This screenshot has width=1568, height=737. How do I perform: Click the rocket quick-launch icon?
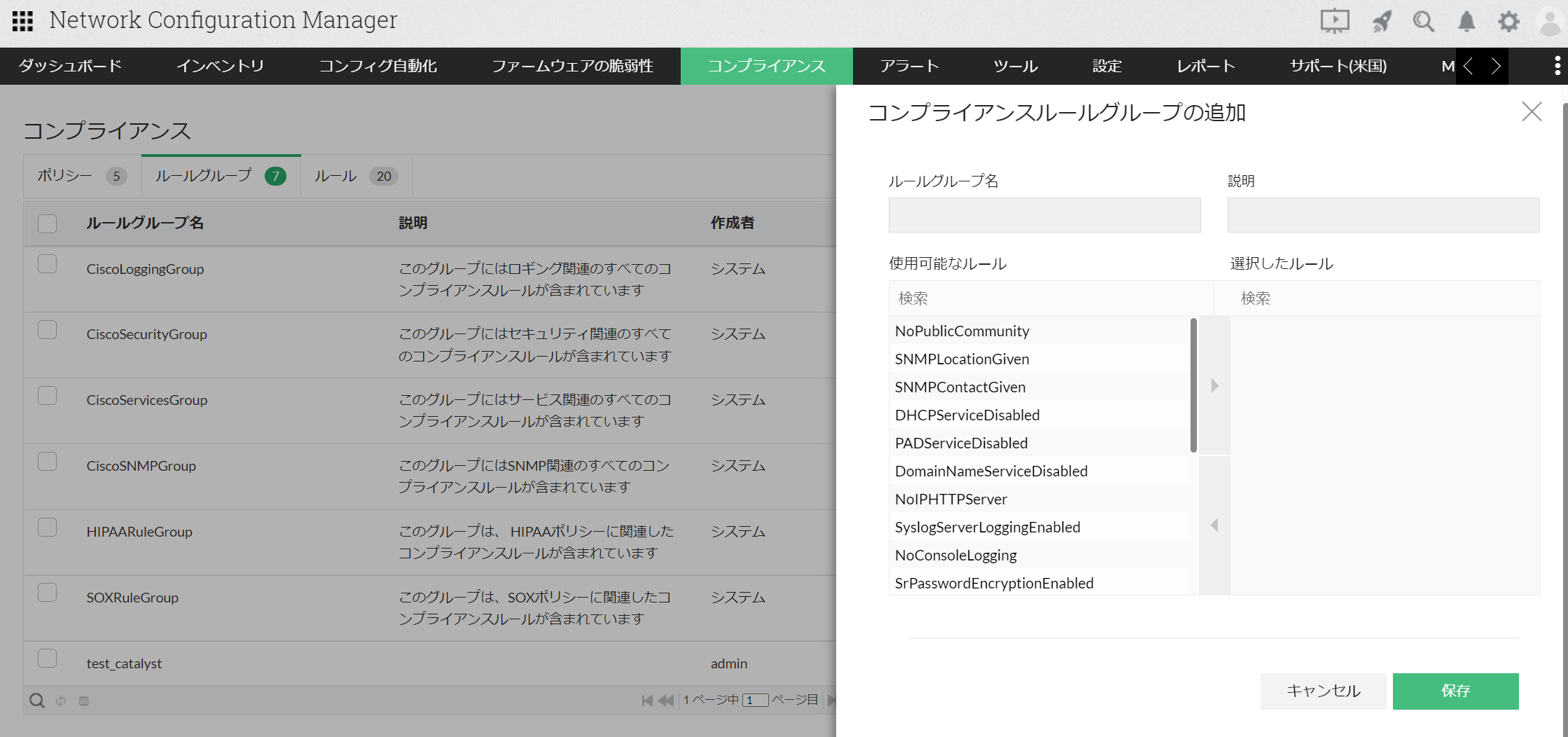[x=1381, y=21]
